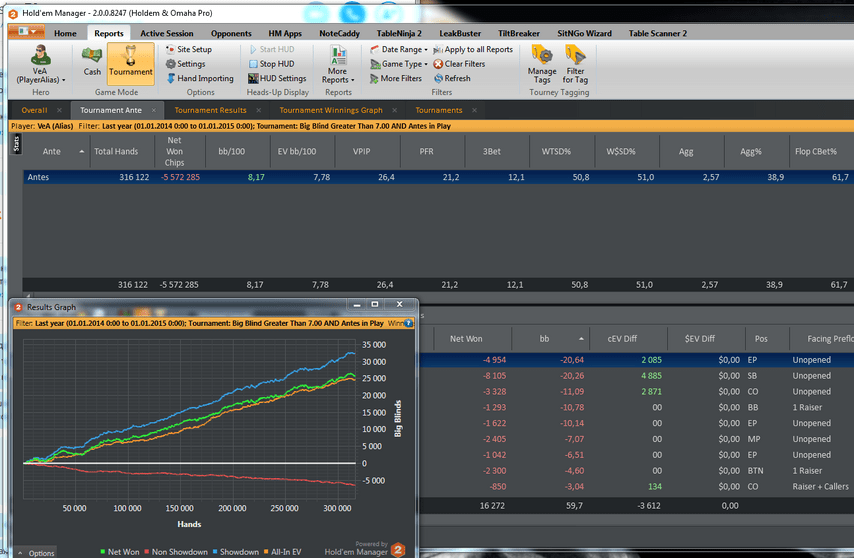
Task: Click Filter for Tag
Action: (575, 65)
